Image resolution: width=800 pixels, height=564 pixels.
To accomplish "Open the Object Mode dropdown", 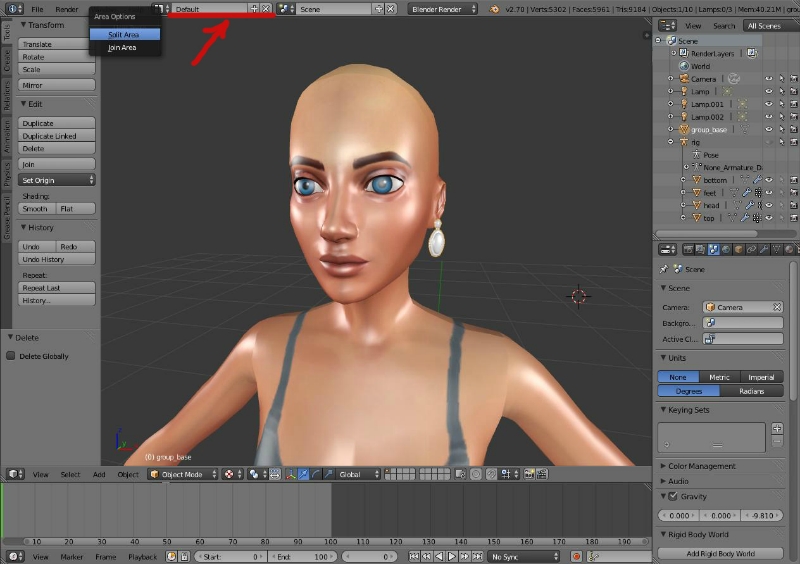I will click(181, 474).
